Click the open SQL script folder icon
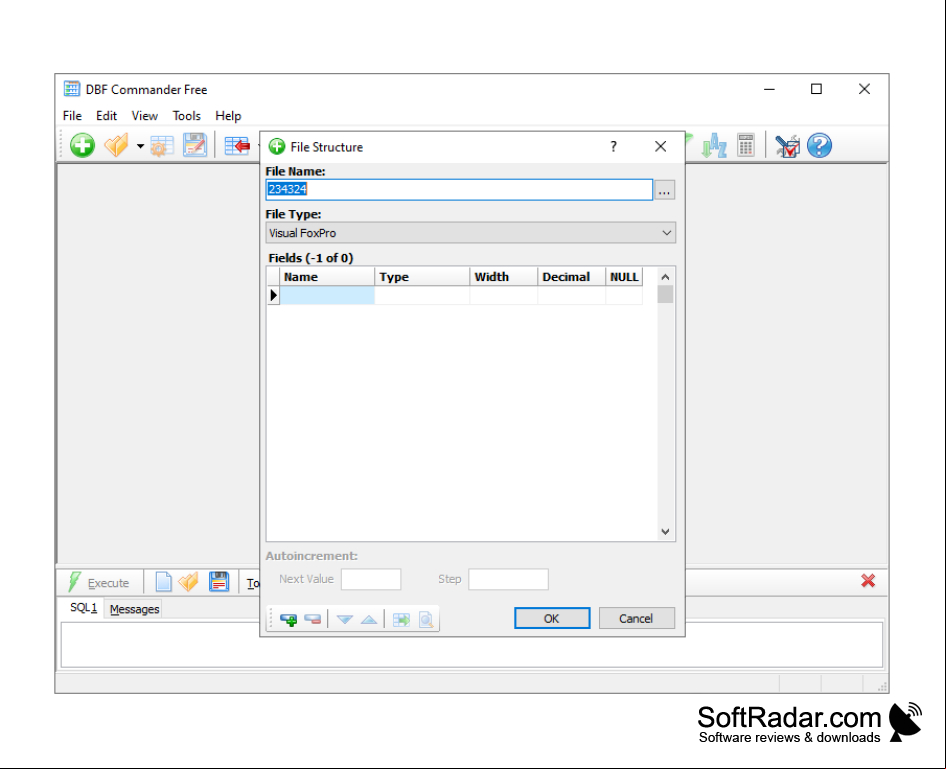946x769 pixels. [189, 581]
